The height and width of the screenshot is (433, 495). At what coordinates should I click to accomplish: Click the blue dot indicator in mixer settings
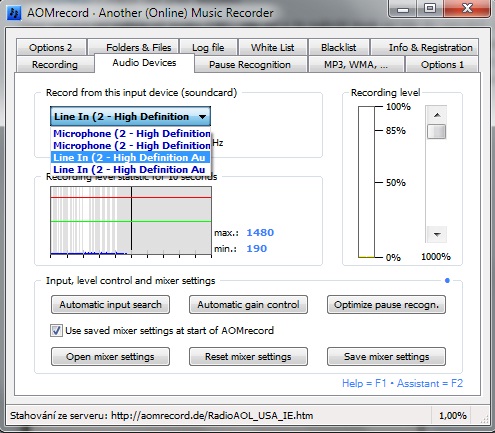(x=447, y=281)
